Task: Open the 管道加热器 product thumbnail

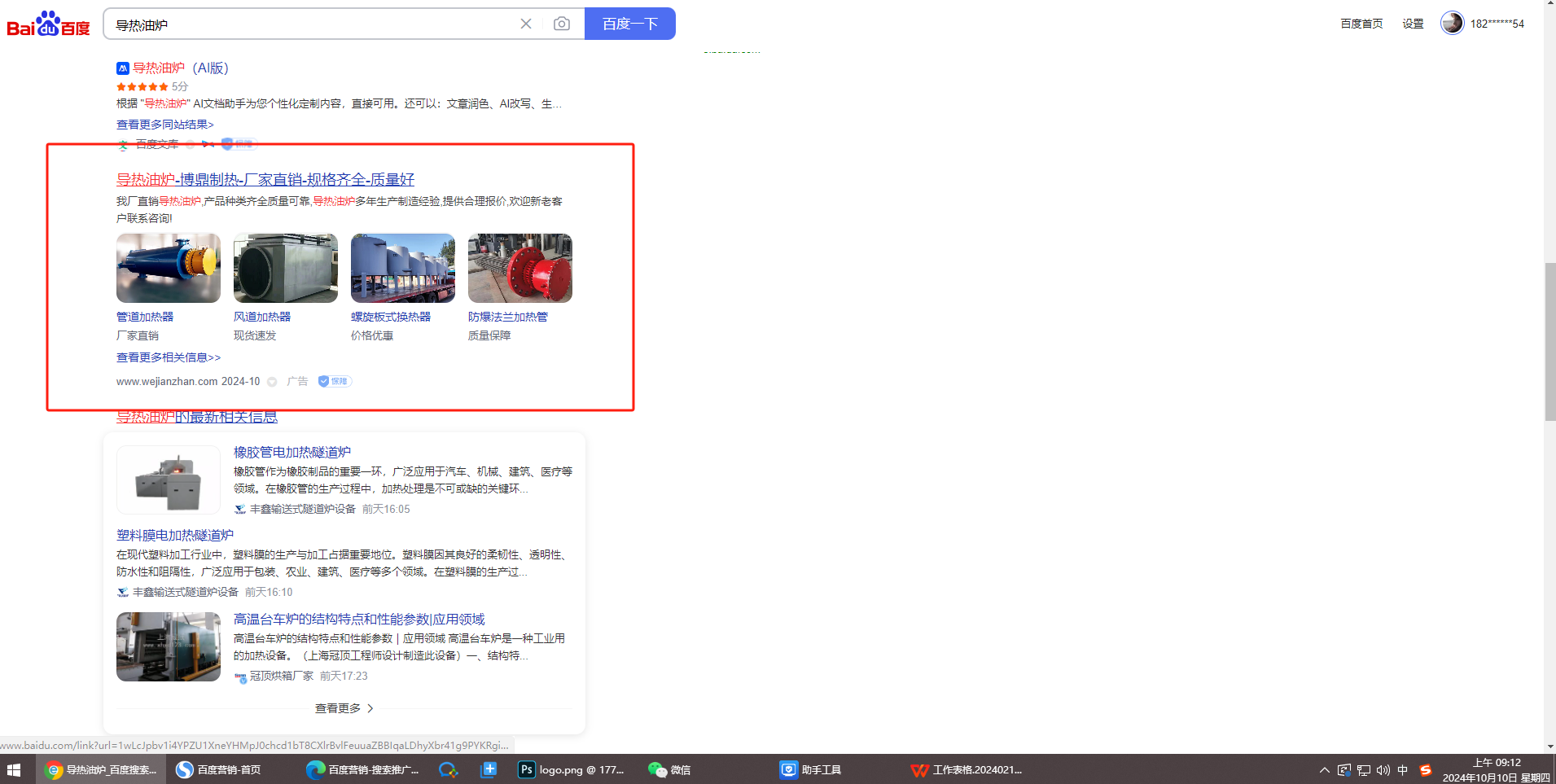Action: pos(169,268)
